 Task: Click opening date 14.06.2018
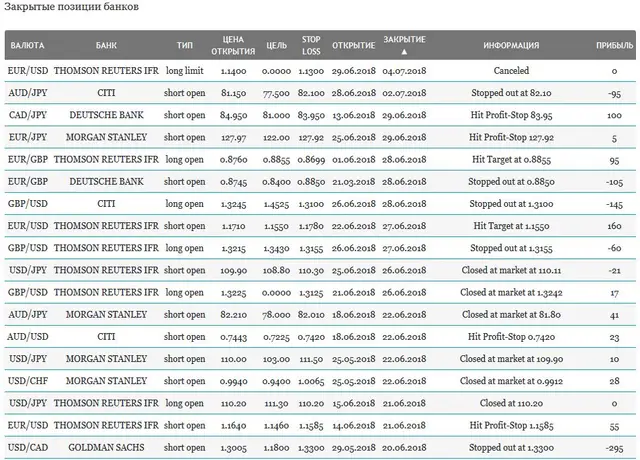[x=353, y=426]
